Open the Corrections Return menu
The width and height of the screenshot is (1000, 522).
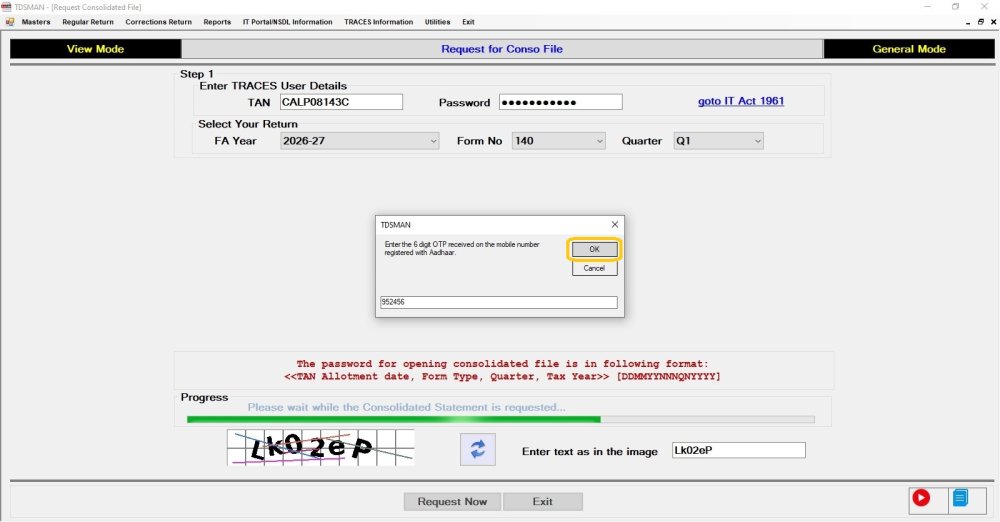[x=158, y=22]
